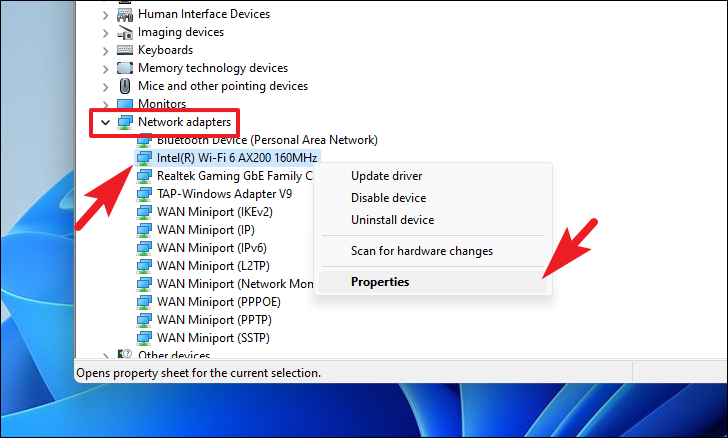Select Scan for hardware changes
The width and height of the screenshot is (728, 438).
422,251
